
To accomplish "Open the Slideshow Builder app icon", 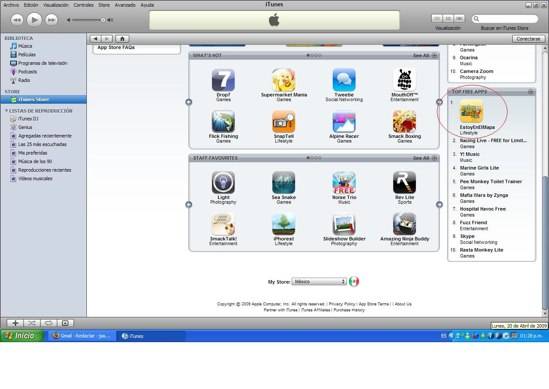I will click(x=344, y=224).
